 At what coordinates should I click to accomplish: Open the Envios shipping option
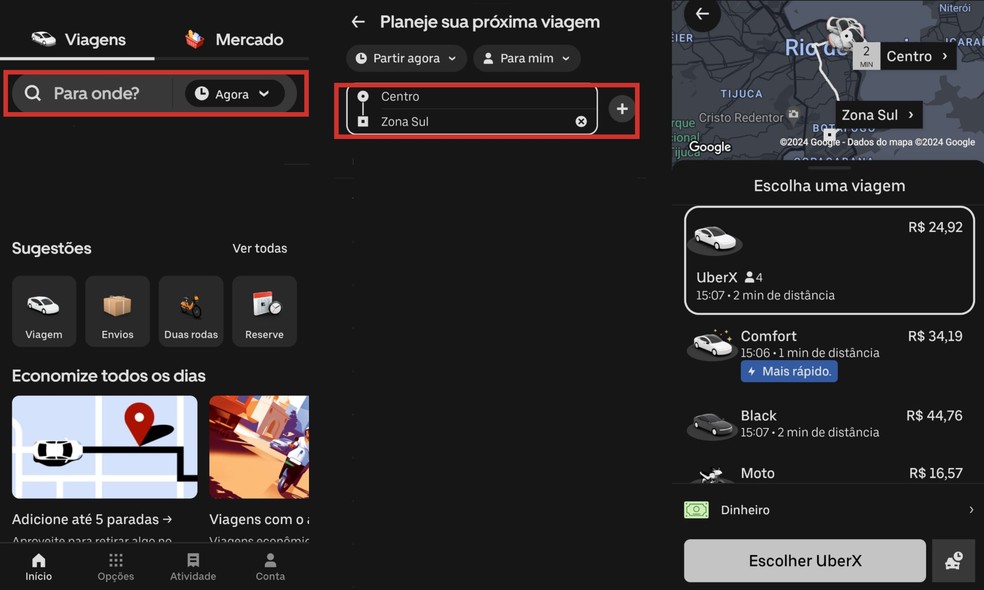tap(117, 311)
